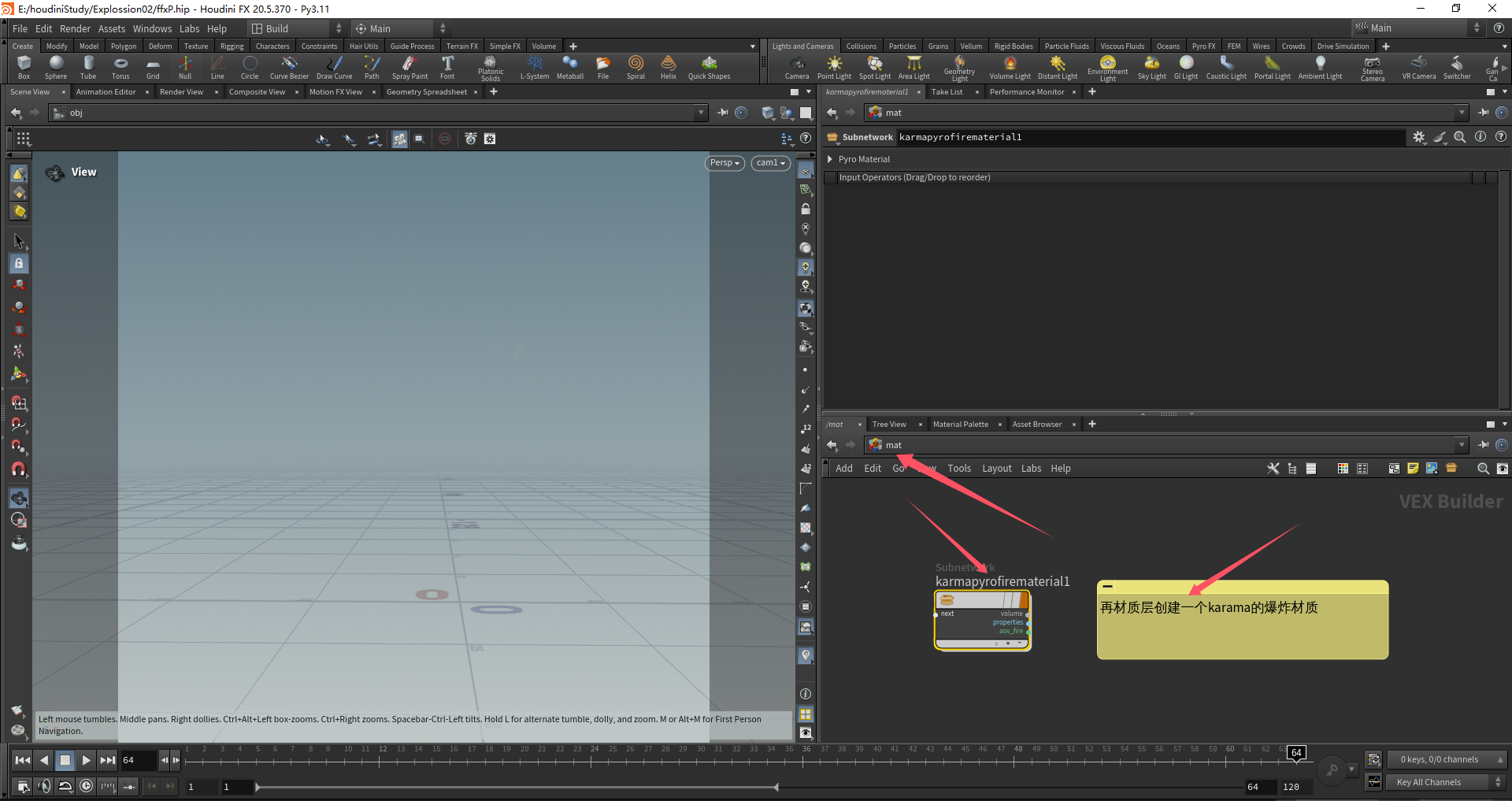Add a VR Camera
Viewport: 1512px width, 801px height.
[1419, 68]
